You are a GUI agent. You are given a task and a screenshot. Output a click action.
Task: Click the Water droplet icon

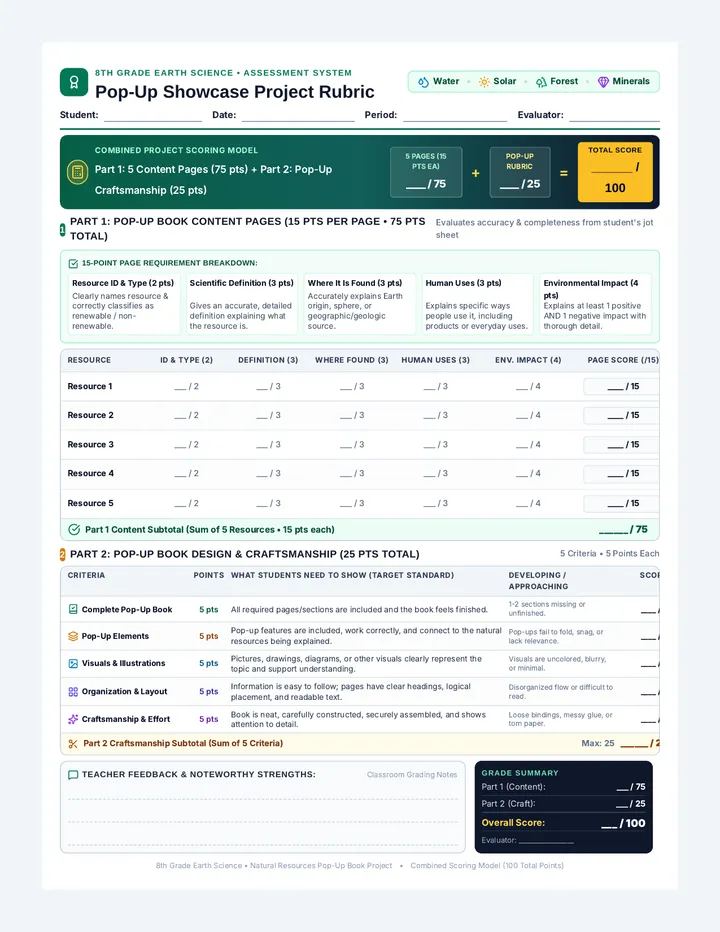click(x=423, y=82)
